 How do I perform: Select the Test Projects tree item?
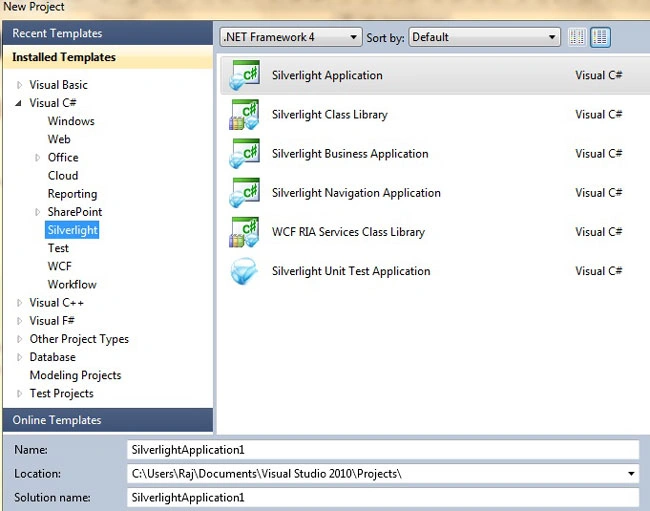[x=61, y=394]
